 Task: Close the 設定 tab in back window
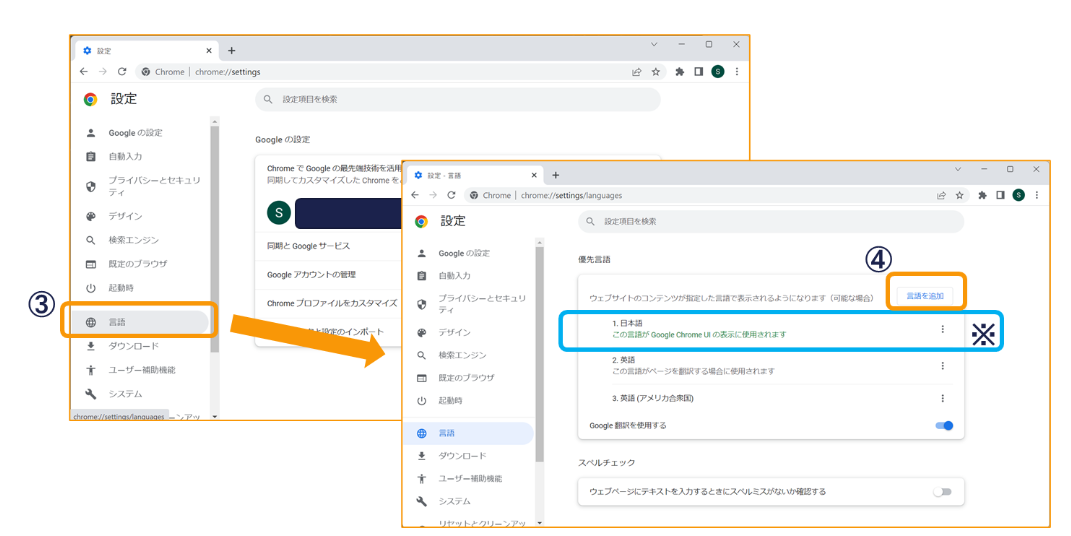tap(209, 51)
